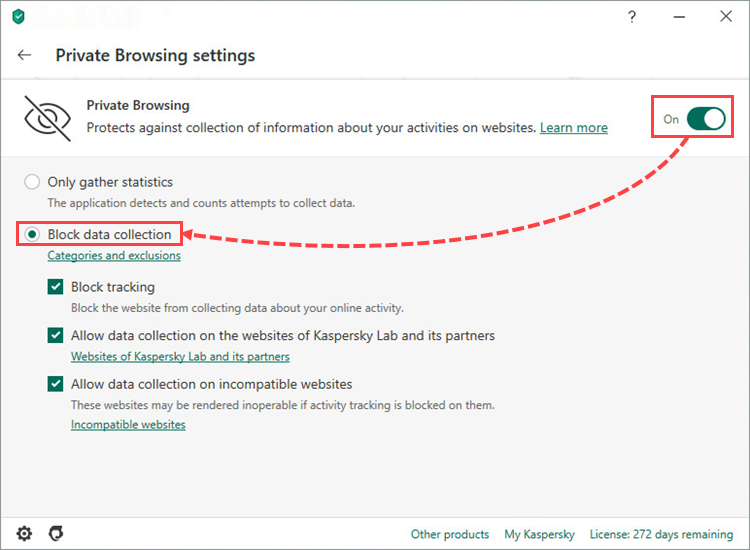Open the Incompatible websites link
This screenshot has height=550, width=750.
point(128,425)
